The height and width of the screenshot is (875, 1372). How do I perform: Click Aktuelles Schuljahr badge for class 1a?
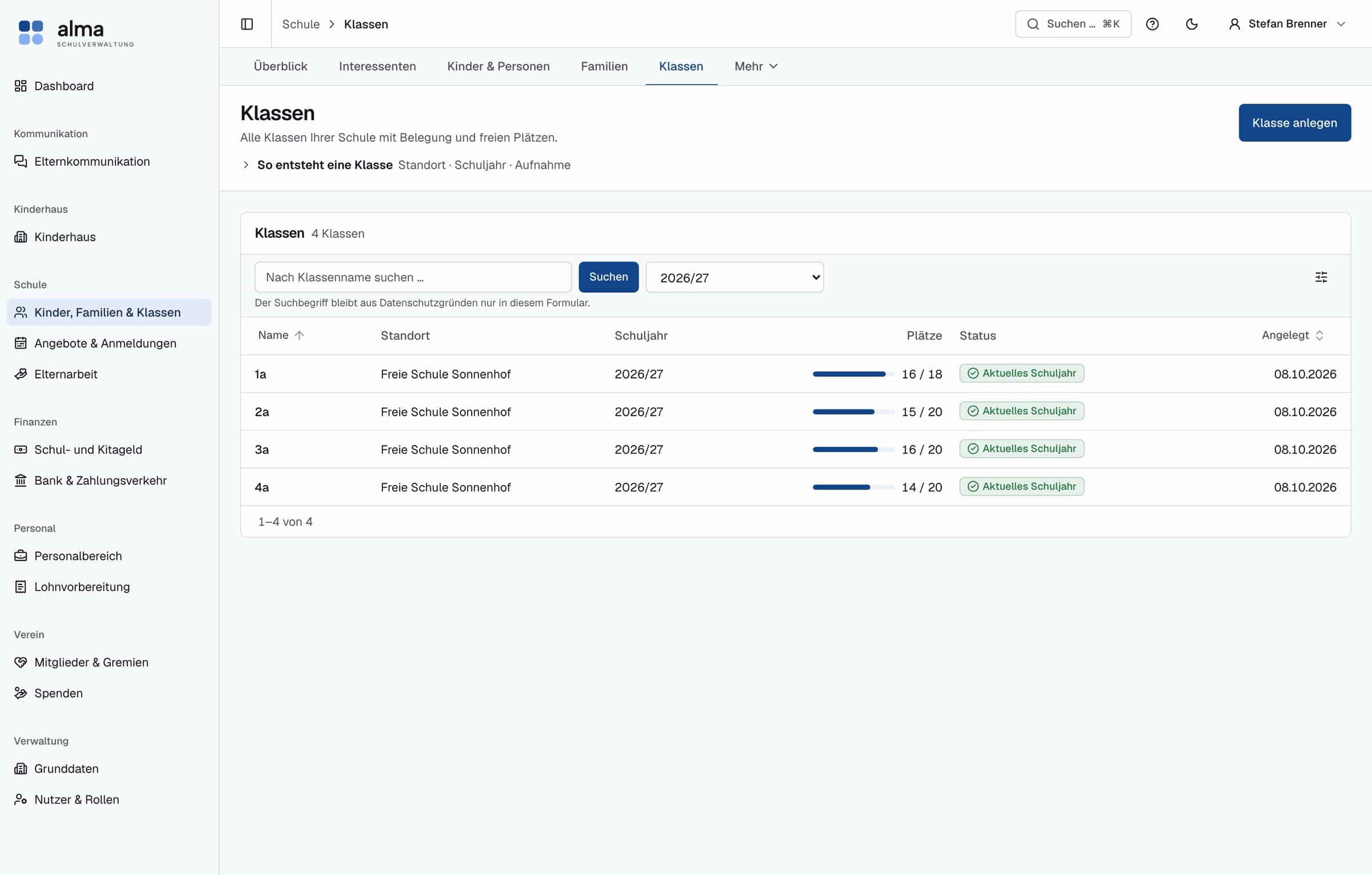[x=1022, y=373]
